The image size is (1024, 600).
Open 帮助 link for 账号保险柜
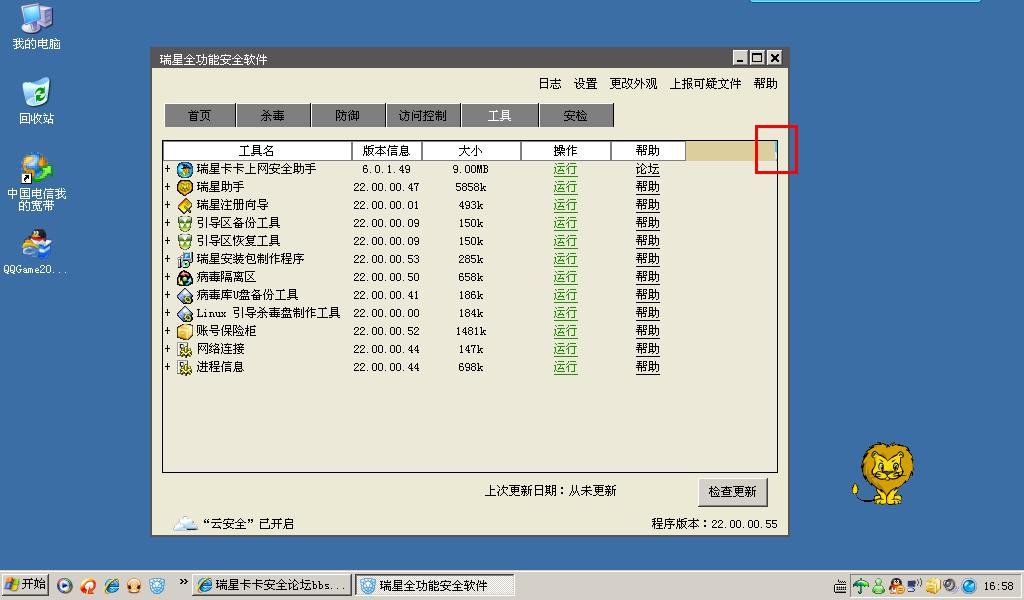(x=647, y=331)
